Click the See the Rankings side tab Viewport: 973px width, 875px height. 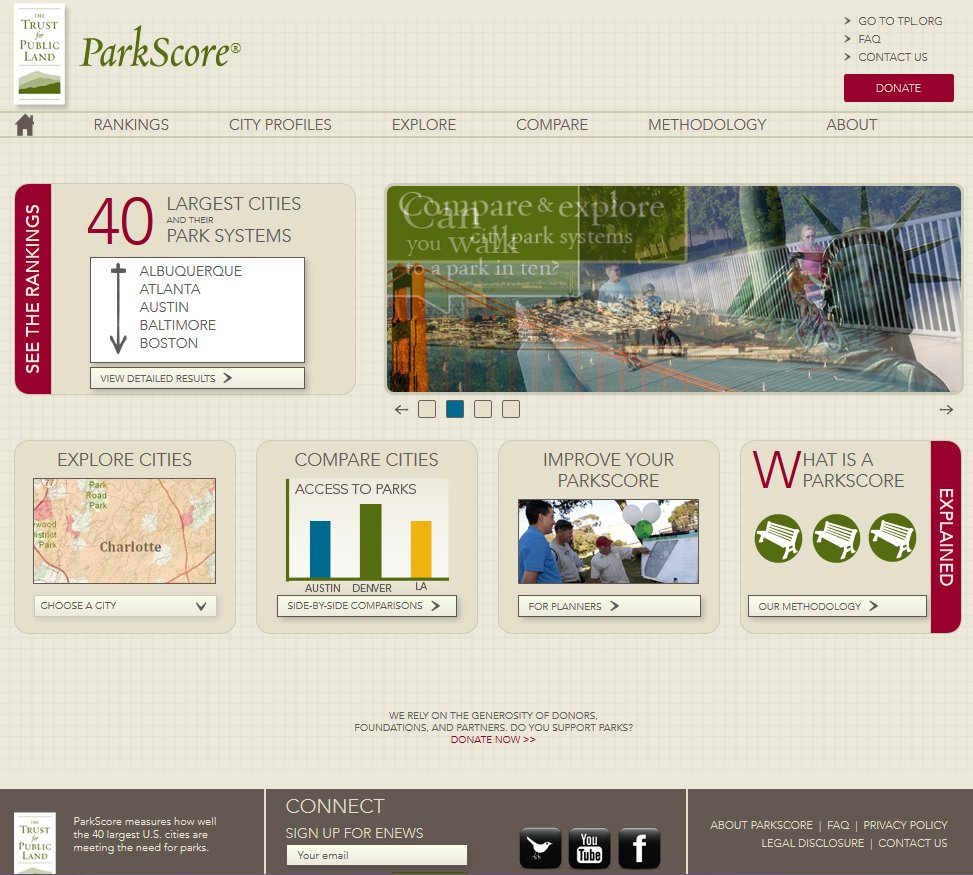tap(33, 289)
